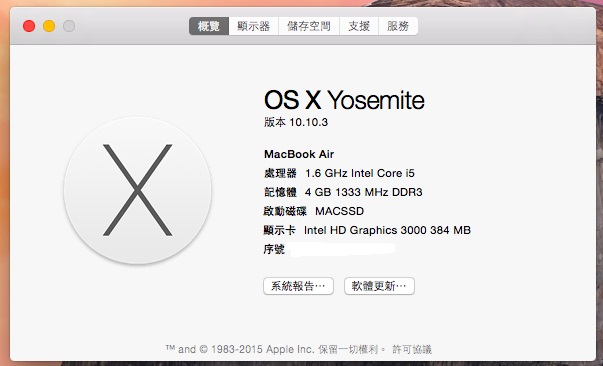Click the 1.6 GHz Intel Core i5 value
Screen dimensions: 603x366
click(360, 173)
